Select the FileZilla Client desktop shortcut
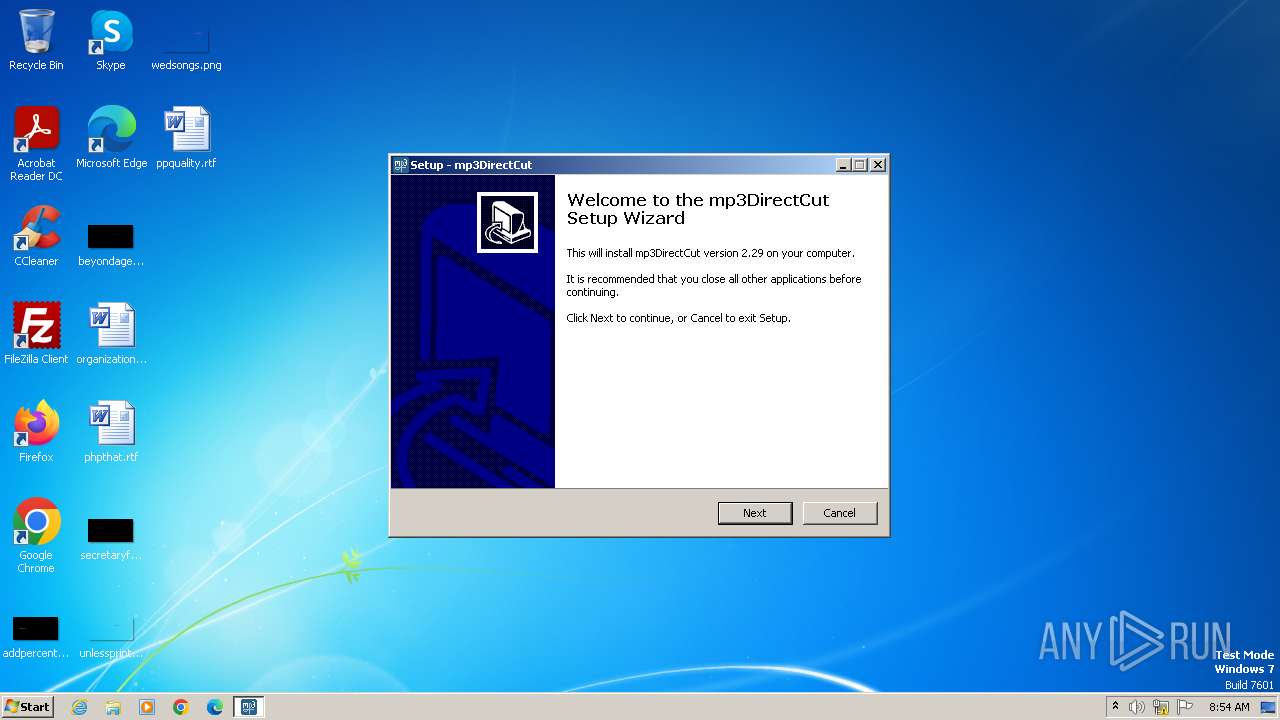Image resolution: width=1280 pixels, height=720 pixels. pos(36,334)
